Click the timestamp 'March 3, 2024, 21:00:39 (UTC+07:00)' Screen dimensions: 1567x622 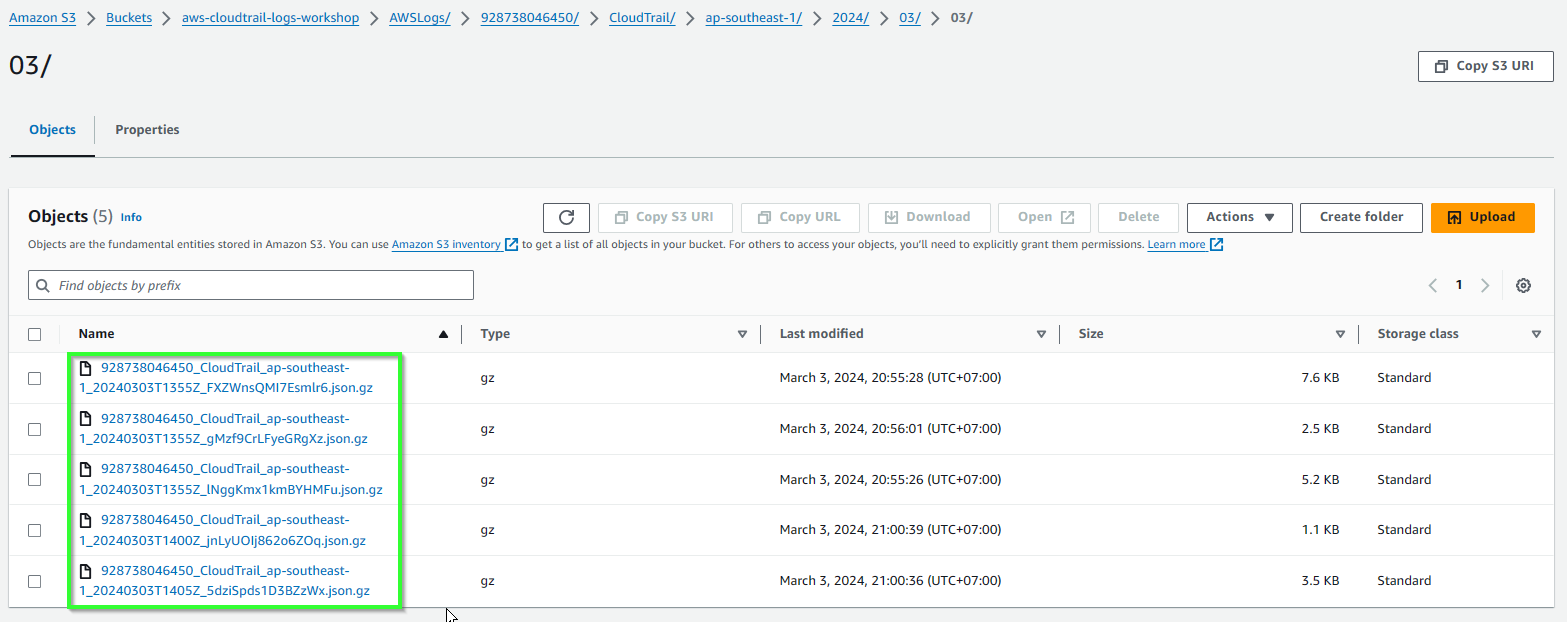click(890, 530)
